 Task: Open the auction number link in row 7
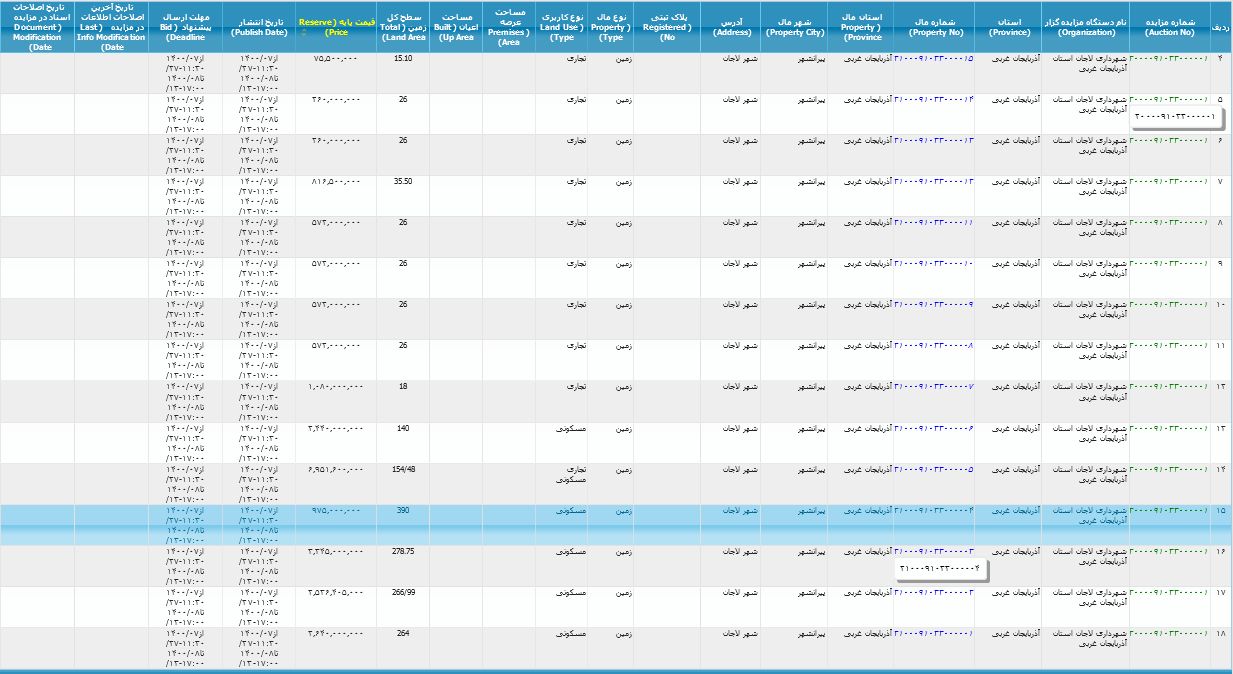coord(1168,181)
